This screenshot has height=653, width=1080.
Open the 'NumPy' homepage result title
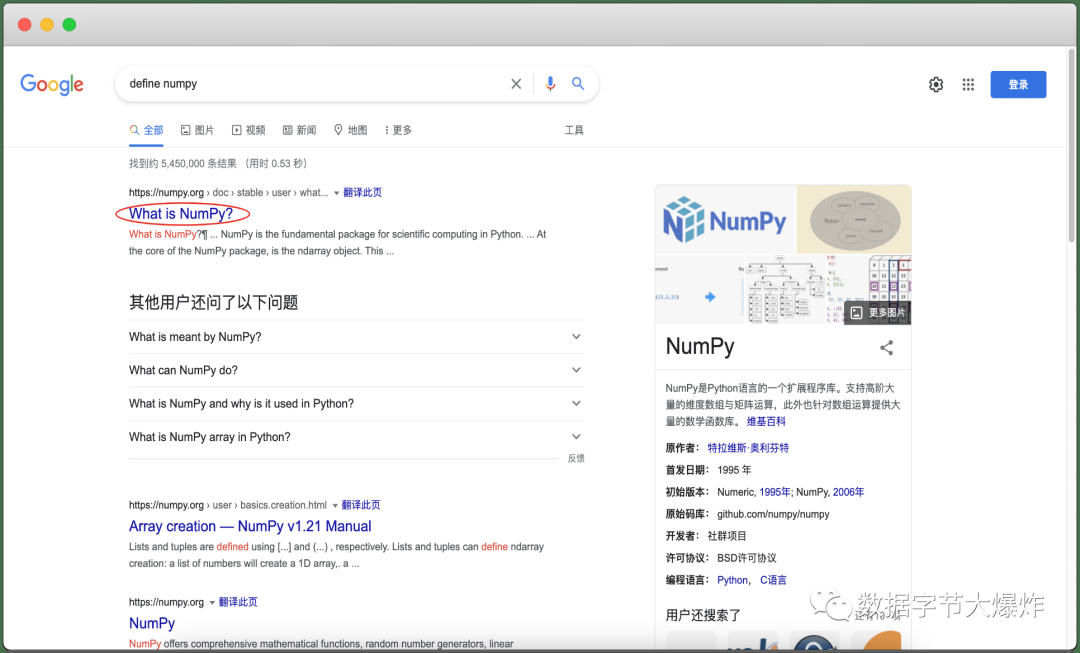click(152, 623)
